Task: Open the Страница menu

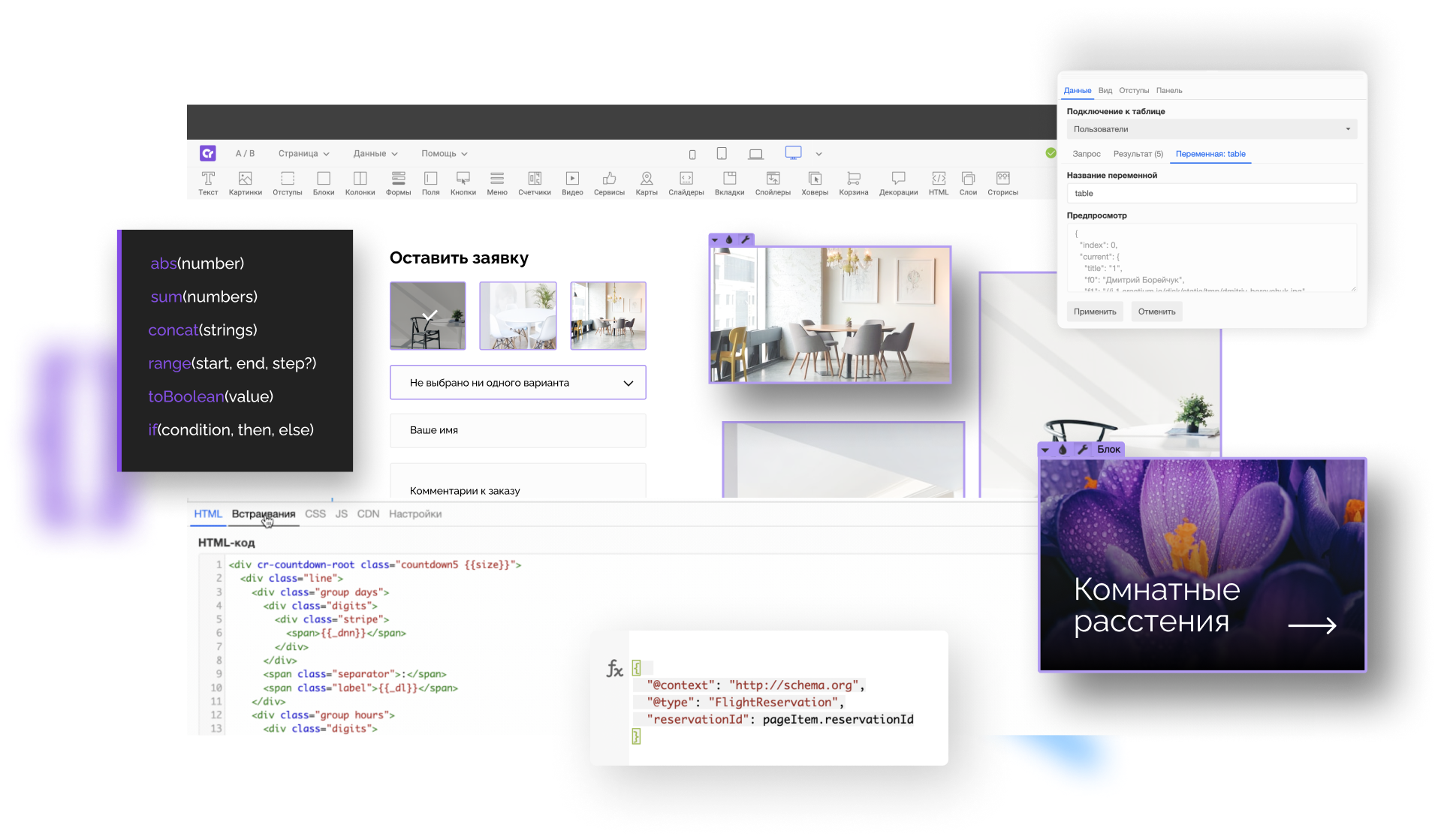Action: [x=303, y=154]
